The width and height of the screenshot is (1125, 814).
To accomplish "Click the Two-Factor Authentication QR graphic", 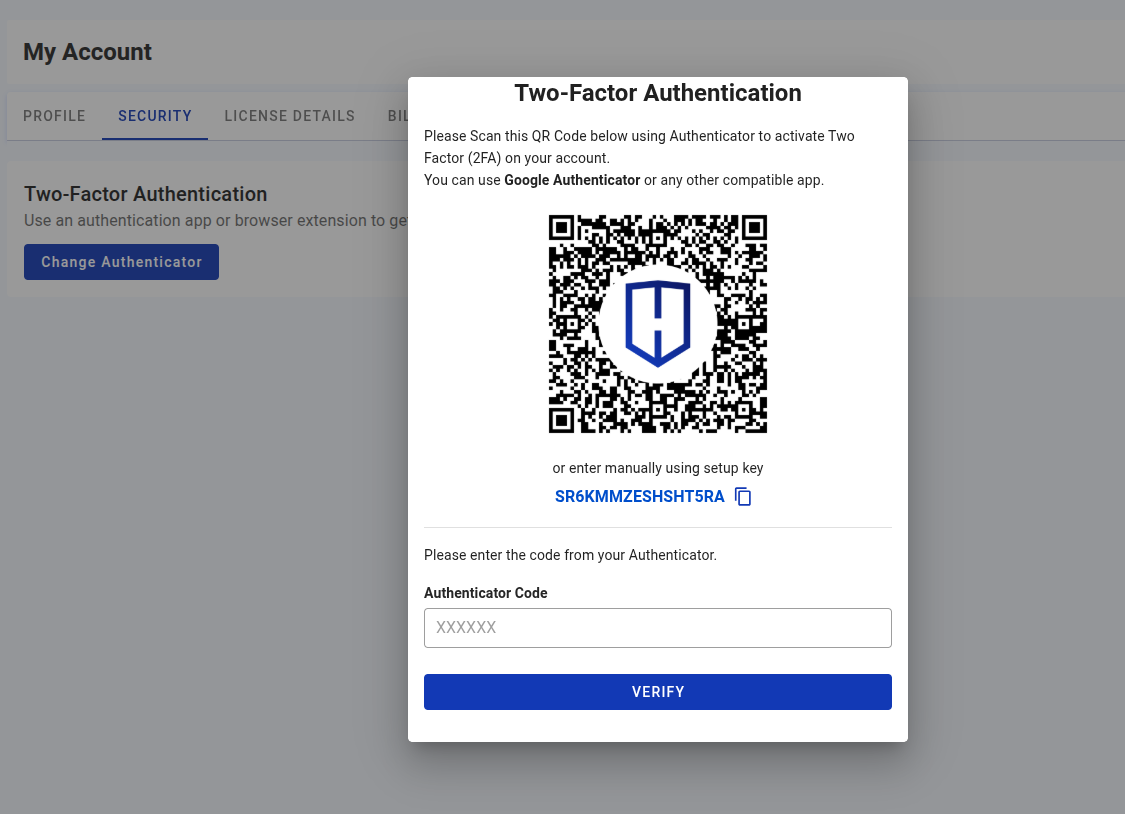I will (657, 323).
